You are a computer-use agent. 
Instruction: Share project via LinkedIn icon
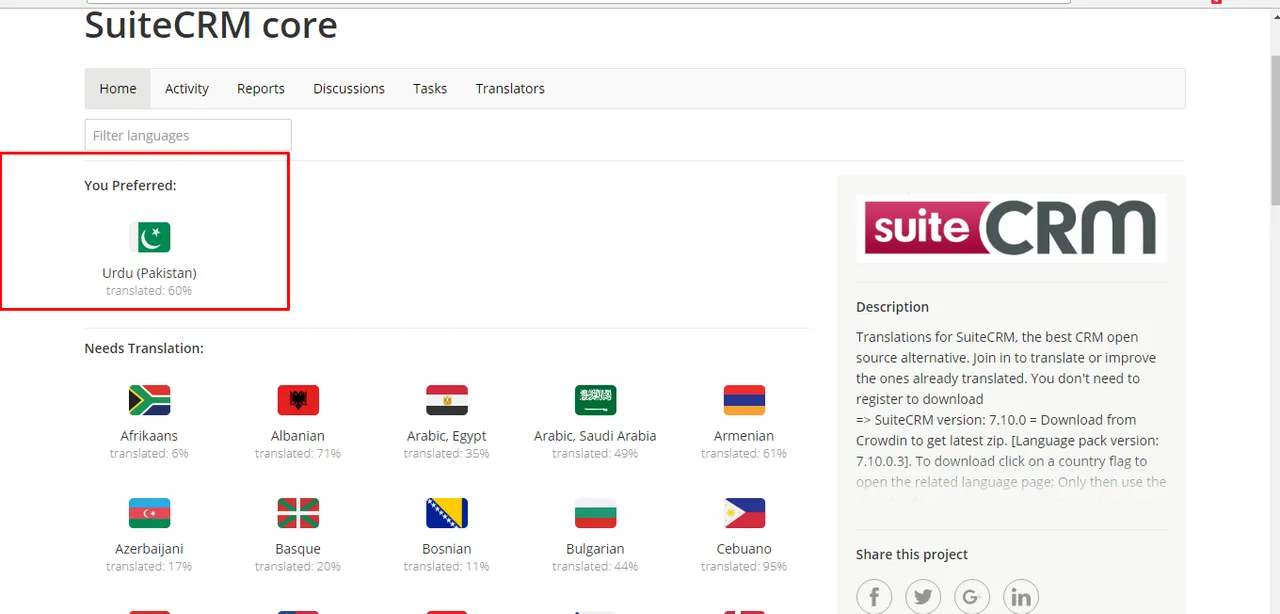(1021, 597)
